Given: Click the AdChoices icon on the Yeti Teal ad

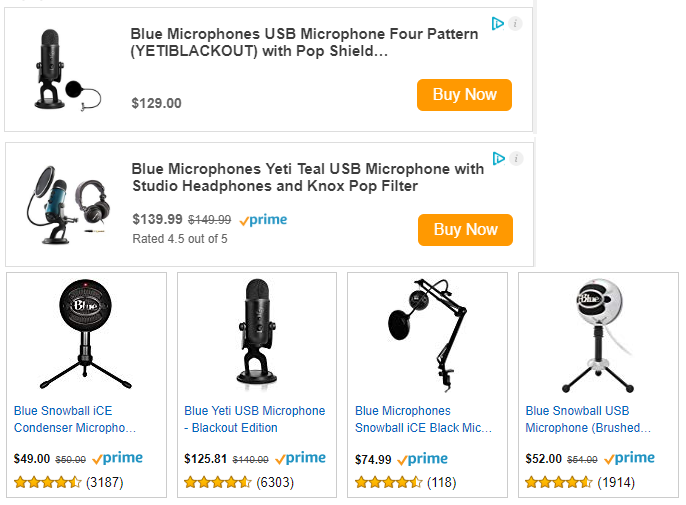Looking at the screenshot, I should coord(499,158).
